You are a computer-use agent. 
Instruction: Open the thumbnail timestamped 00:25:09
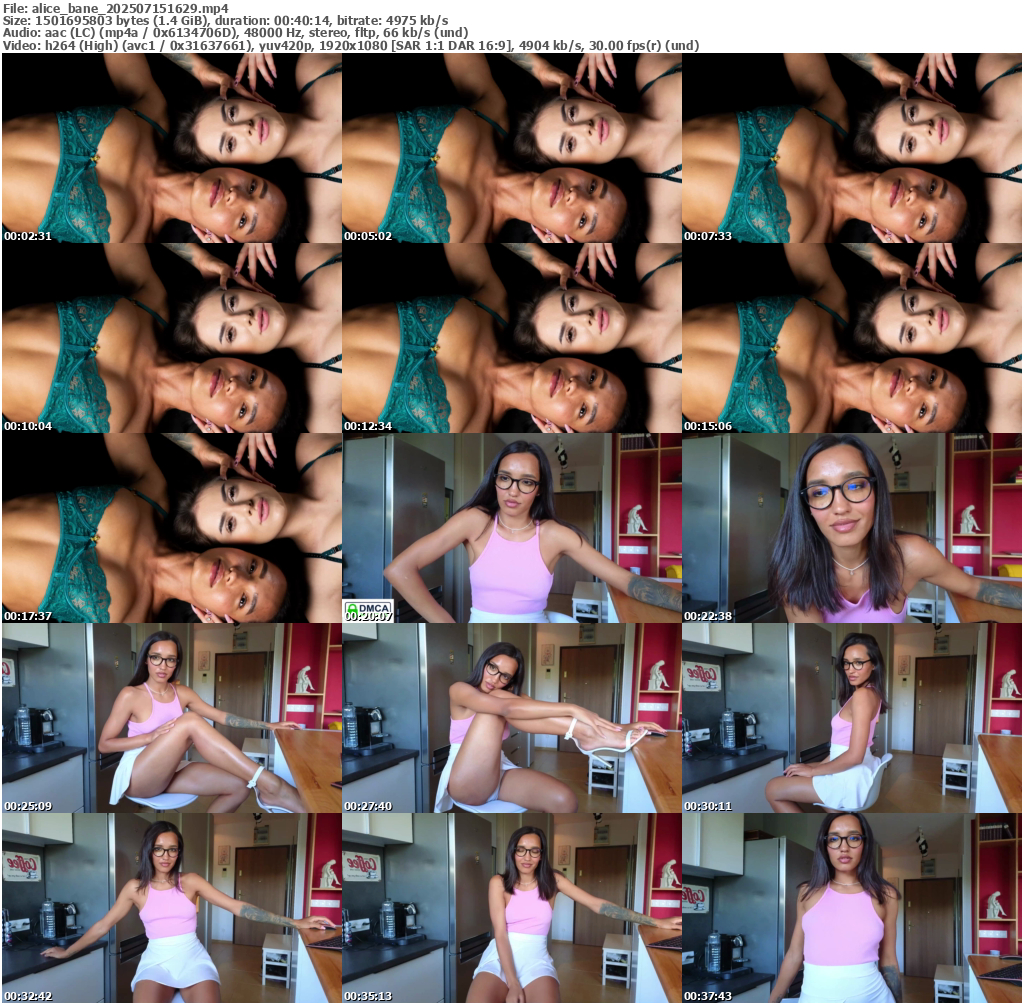pos(171,718)
